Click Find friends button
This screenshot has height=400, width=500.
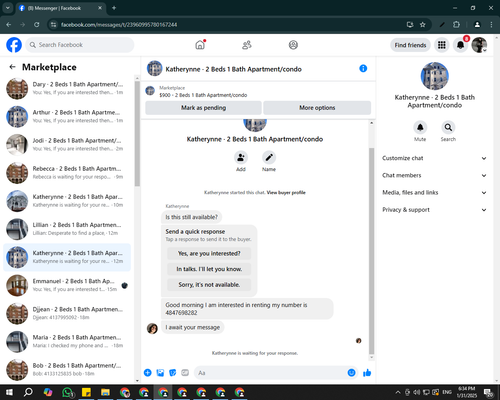coord(410,45)
